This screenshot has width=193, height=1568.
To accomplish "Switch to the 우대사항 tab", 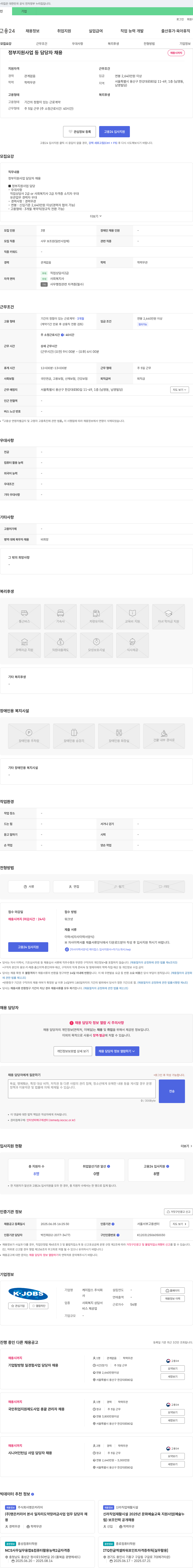I will (x=77, y=44).
